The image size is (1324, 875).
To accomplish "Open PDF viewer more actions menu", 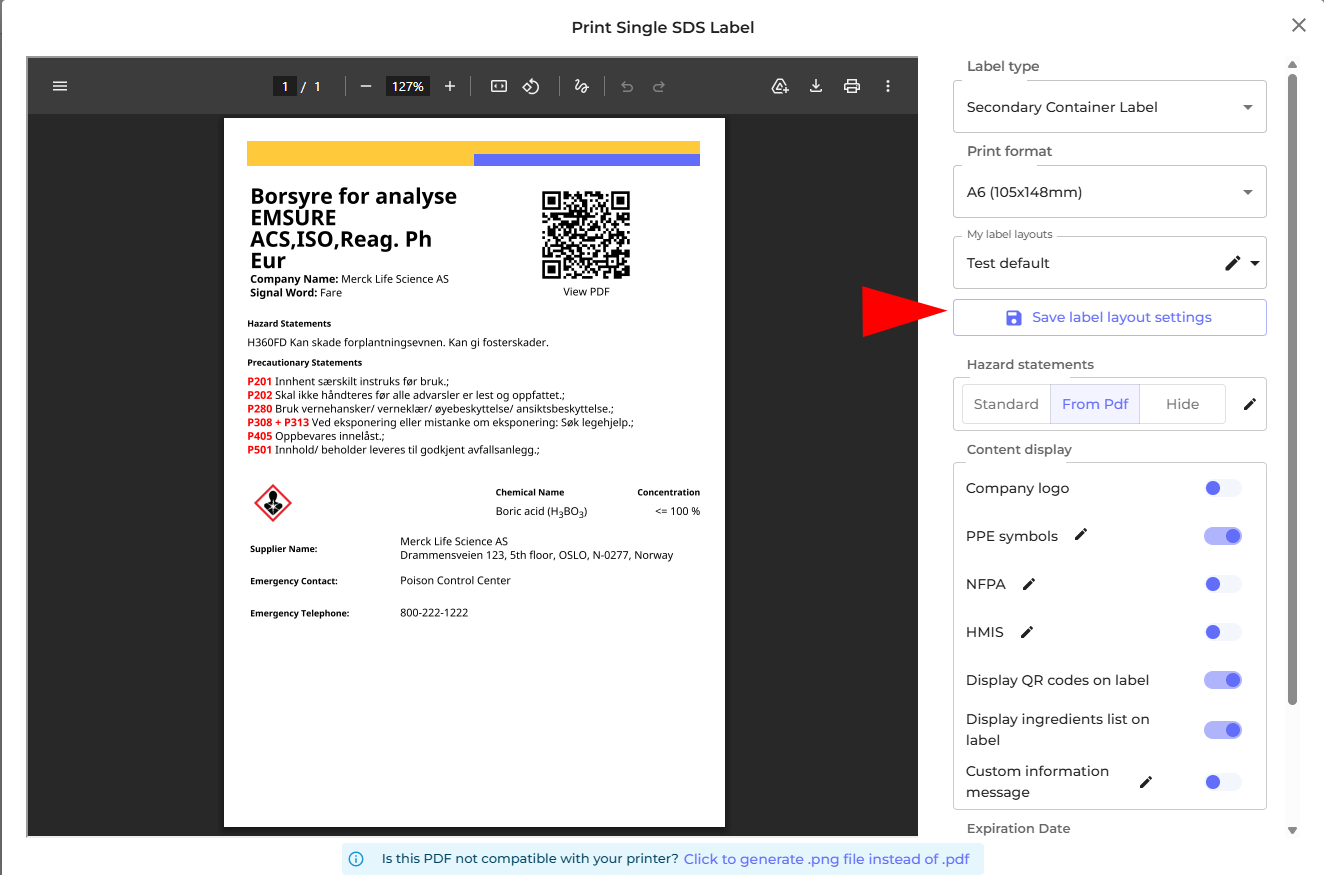I will (x=888, y=87).
